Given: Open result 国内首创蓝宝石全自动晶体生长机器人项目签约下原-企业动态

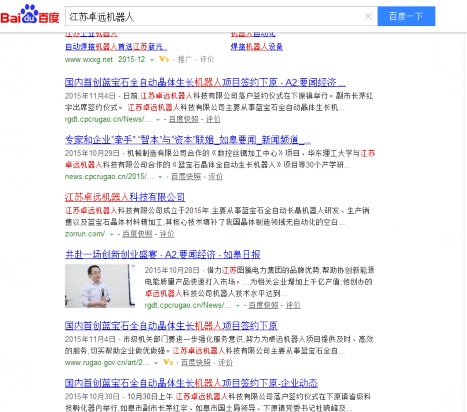Looking at the screenshot, I should tap(191, 383).
